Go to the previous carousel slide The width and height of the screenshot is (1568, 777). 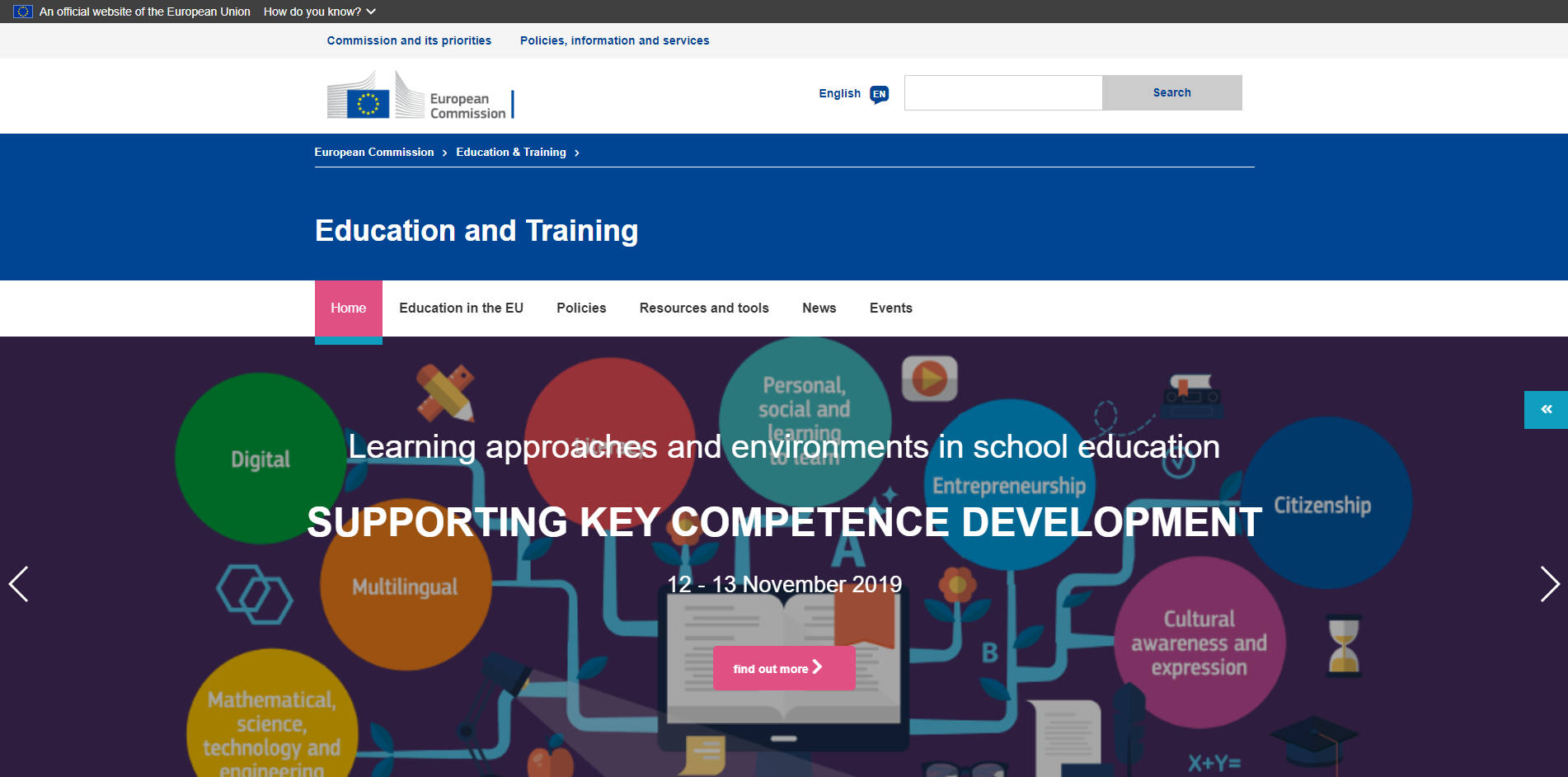19,584
